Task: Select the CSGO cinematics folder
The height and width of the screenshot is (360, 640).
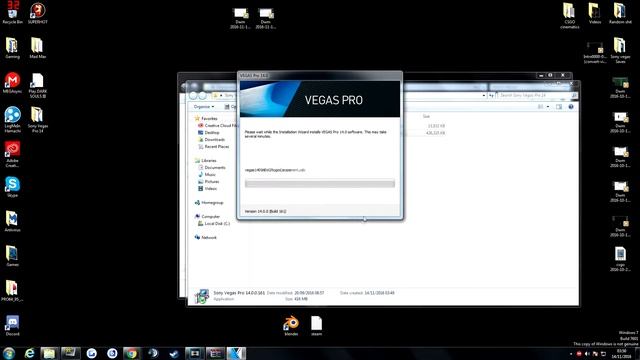Action: point(569,16)
